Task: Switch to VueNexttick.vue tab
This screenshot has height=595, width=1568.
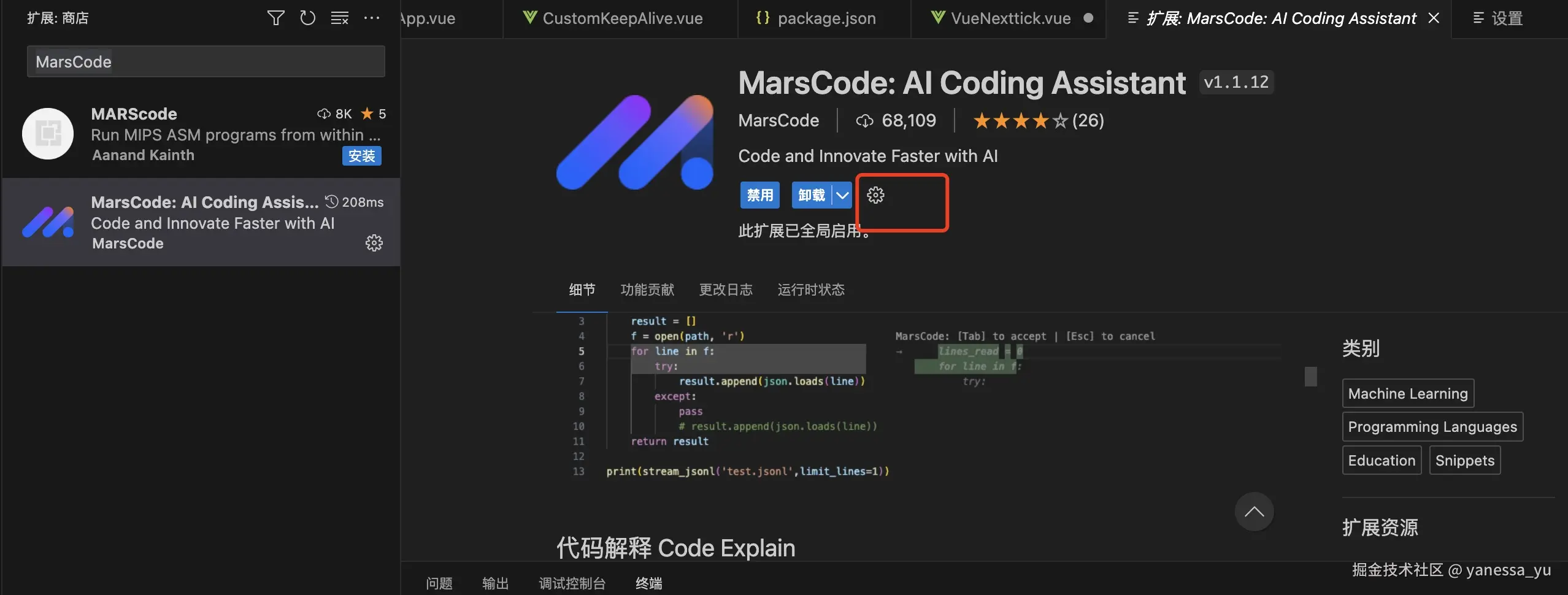Action: 1008,18
